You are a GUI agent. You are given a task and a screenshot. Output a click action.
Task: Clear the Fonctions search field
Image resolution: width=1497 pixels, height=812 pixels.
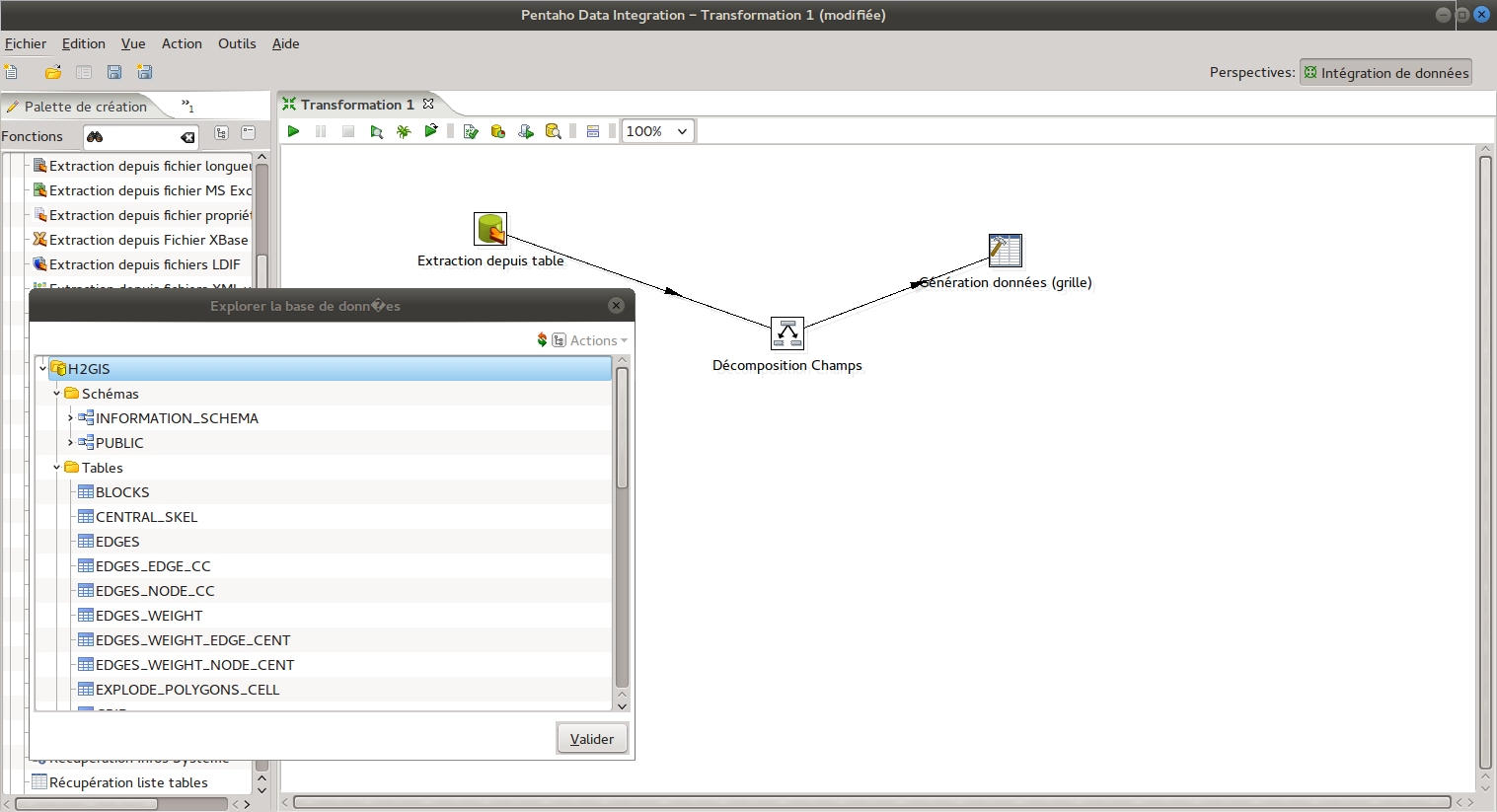point(187,137)
